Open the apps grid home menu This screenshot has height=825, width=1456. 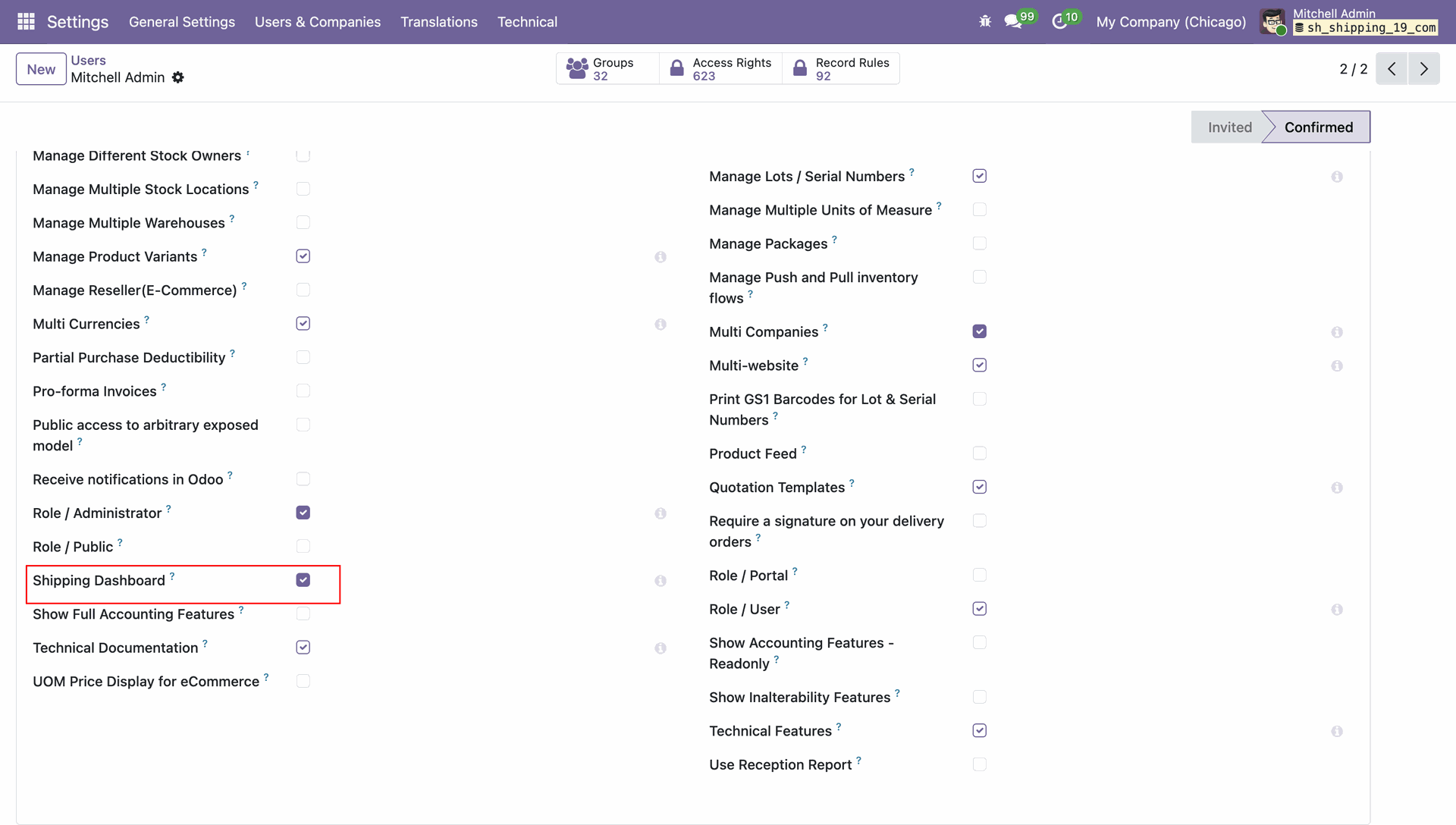click(x=26, y=22)
